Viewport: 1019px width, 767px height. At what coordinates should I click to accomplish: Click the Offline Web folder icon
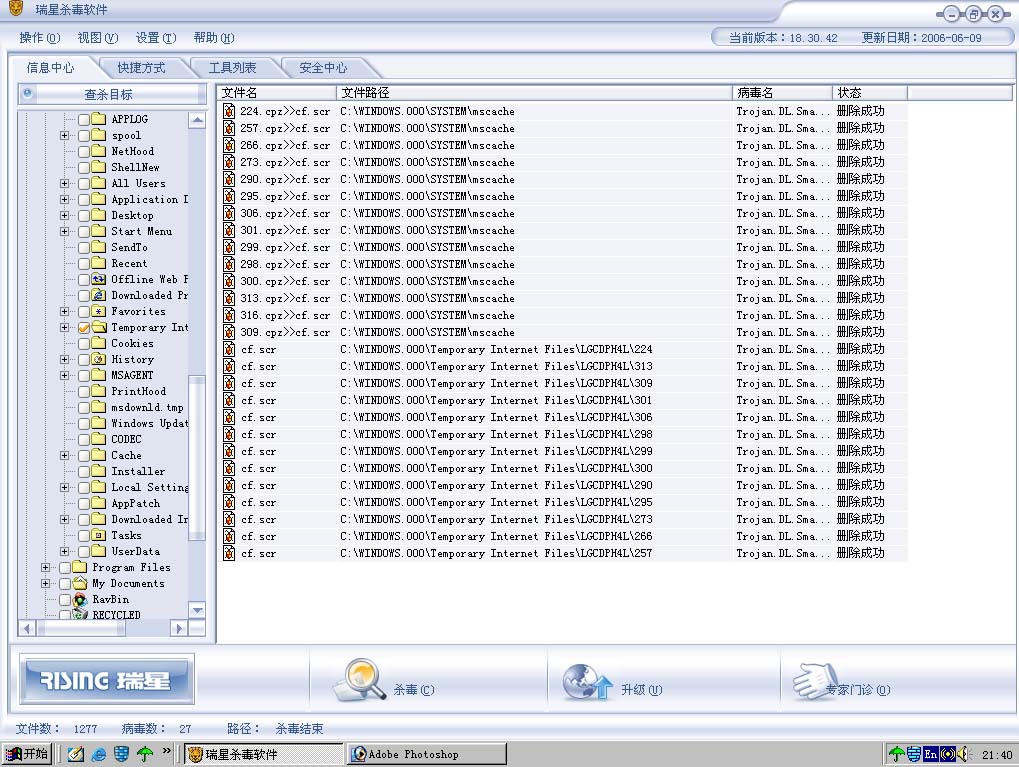[x=99, y=279]
